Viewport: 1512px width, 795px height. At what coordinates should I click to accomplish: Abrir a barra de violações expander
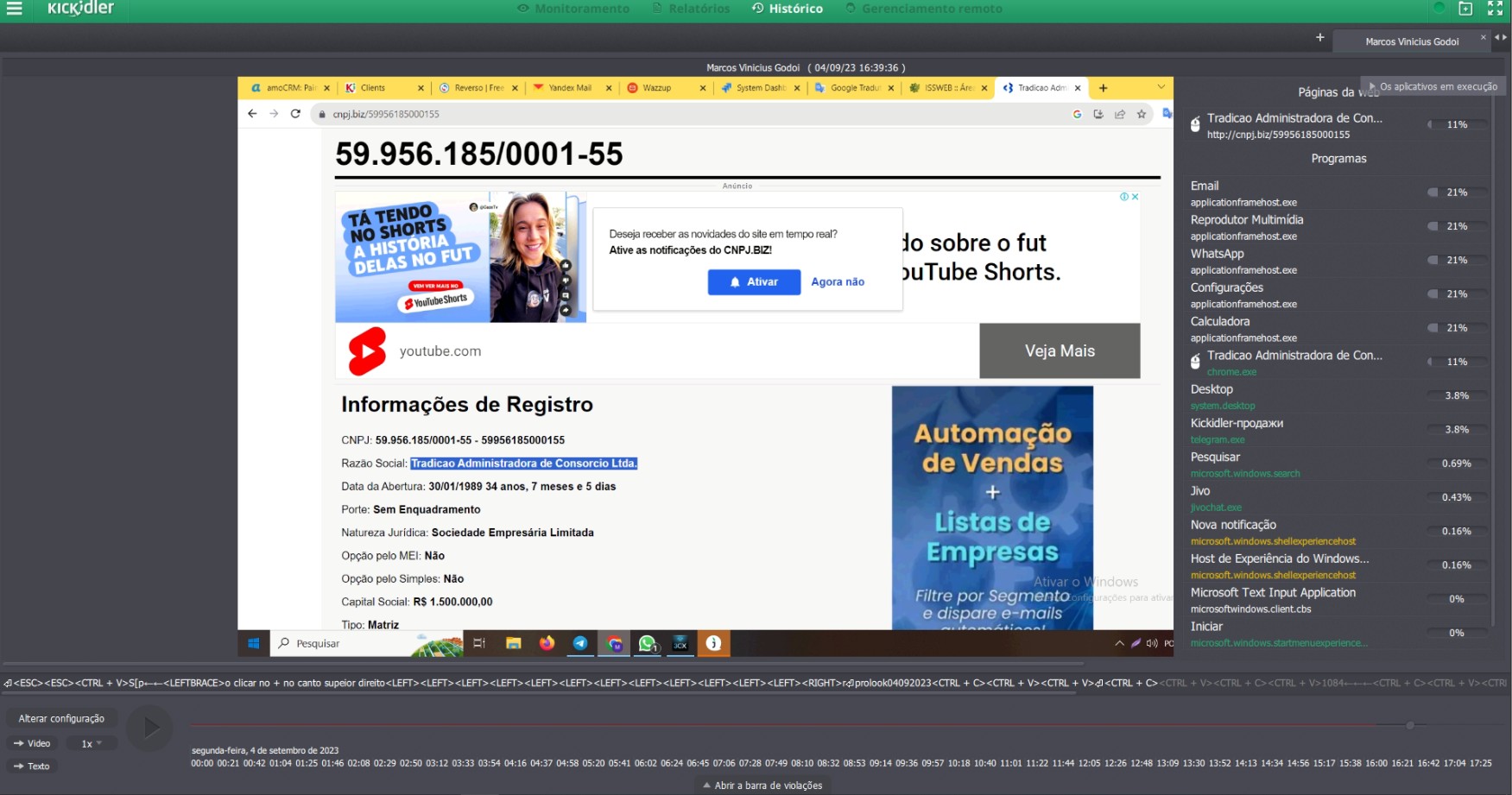762,786
